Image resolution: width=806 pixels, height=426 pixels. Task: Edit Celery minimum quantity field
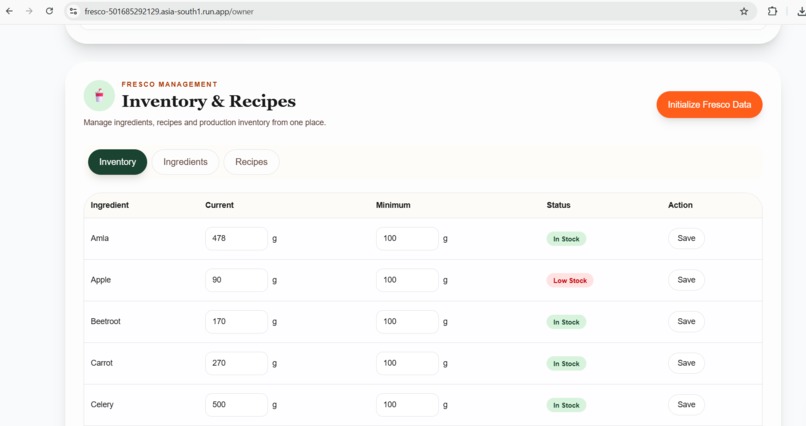point(407,405)
